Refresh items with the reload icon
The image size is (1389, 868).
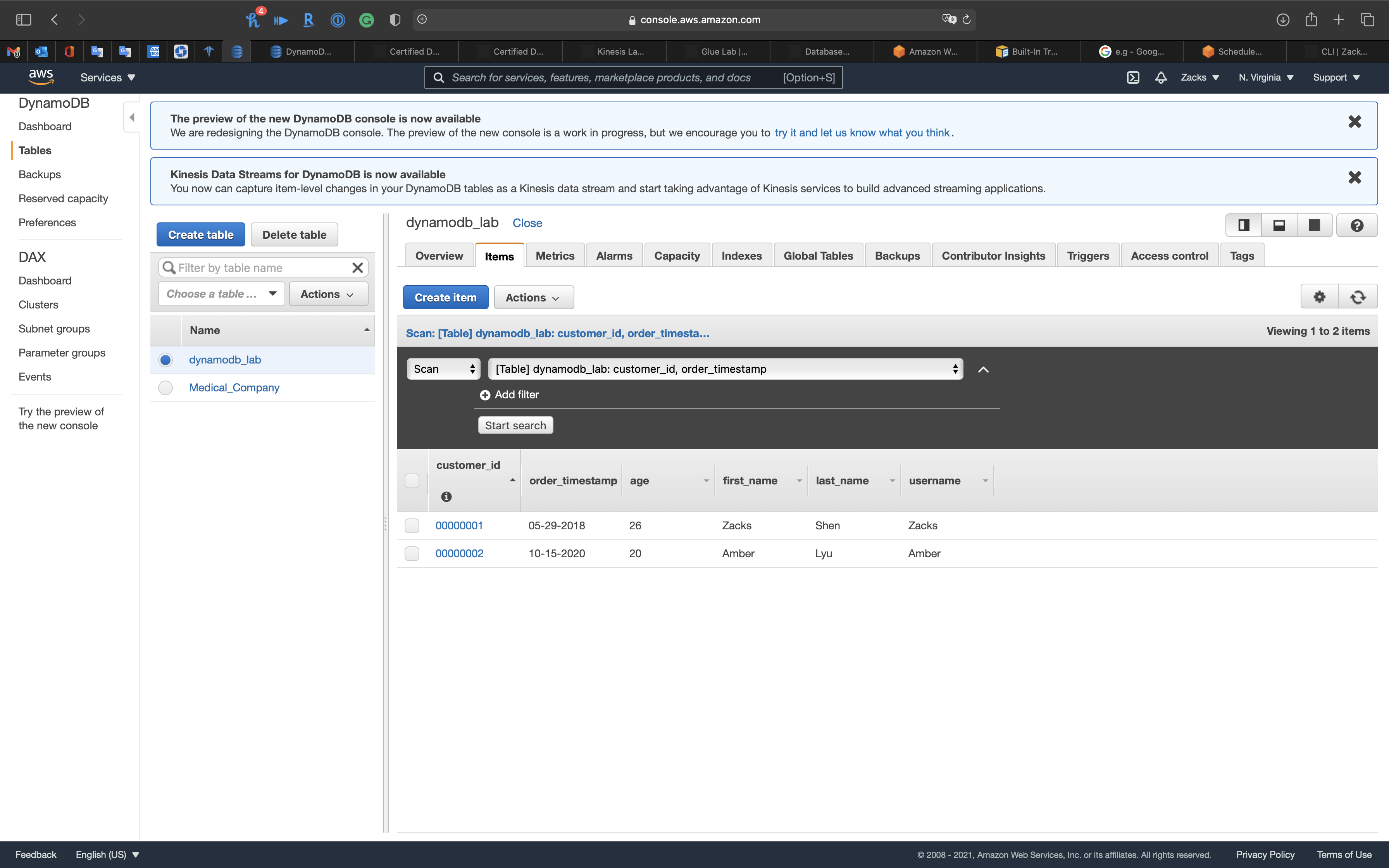pyautogui.click(x=1358, y=297)
